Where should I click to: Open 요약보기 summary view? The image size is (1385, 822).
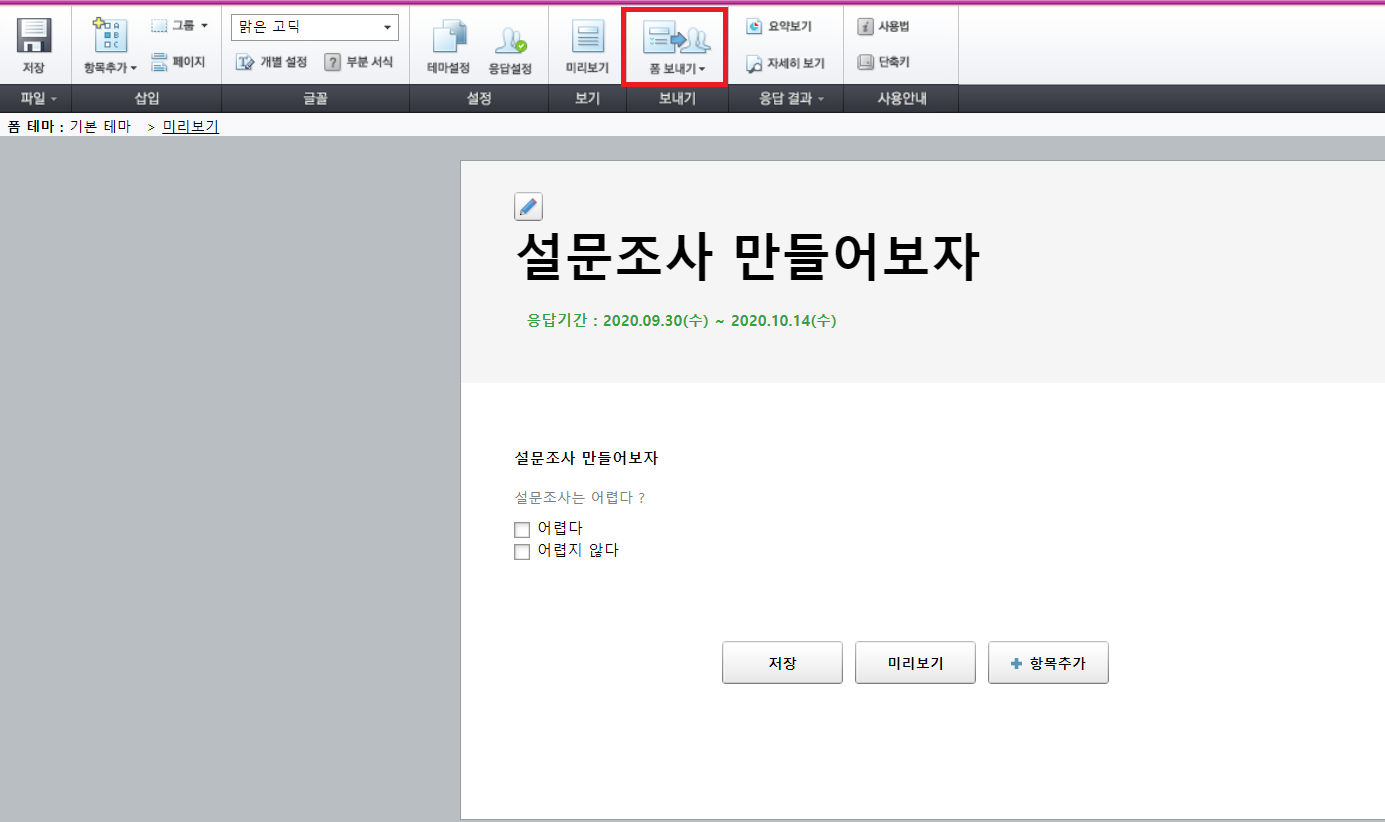[780, 26]
